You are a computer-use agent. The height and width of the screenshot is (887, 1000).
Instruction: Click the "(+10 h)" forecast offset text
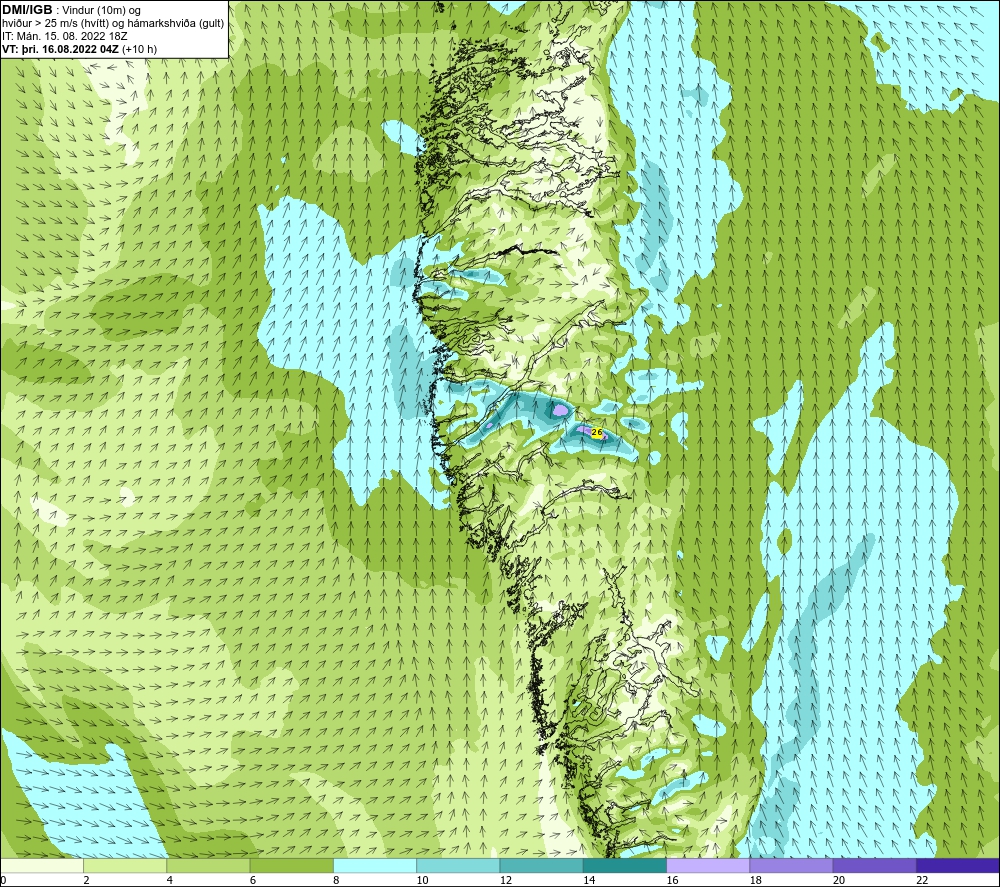coord(139,48)
